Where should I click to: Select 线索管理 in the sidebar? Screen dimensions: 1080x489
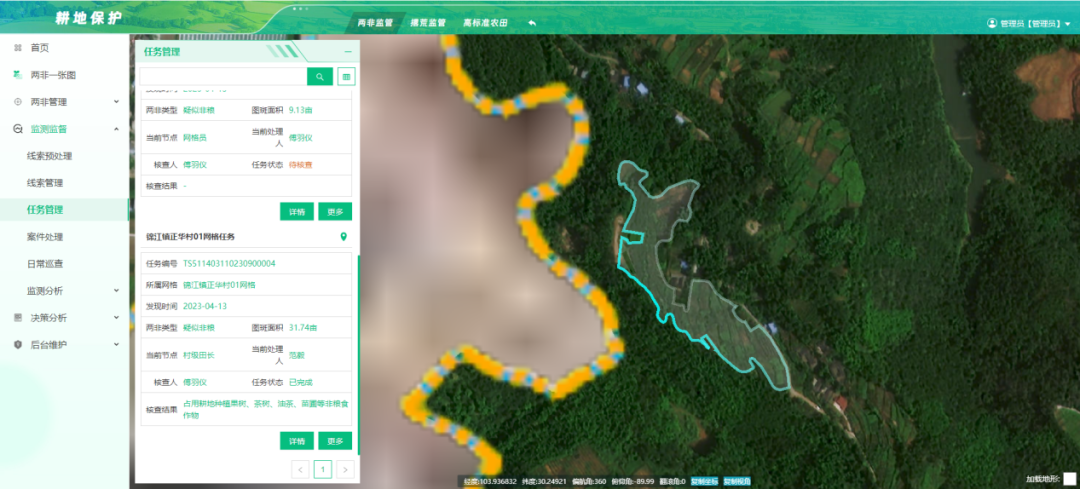[45, 183]
